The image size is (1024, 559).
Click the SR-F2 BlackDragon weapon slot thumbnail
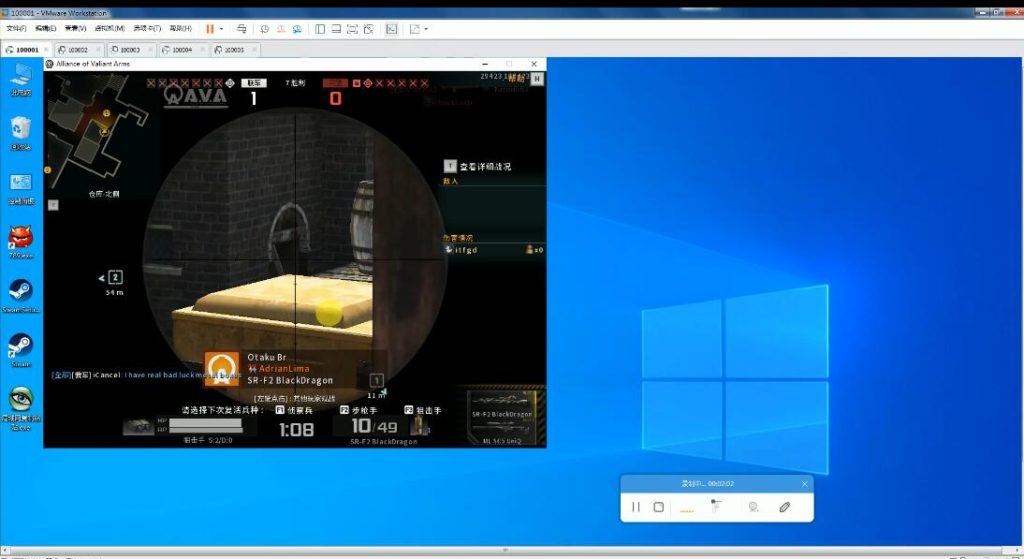click(x=503, y=402)
